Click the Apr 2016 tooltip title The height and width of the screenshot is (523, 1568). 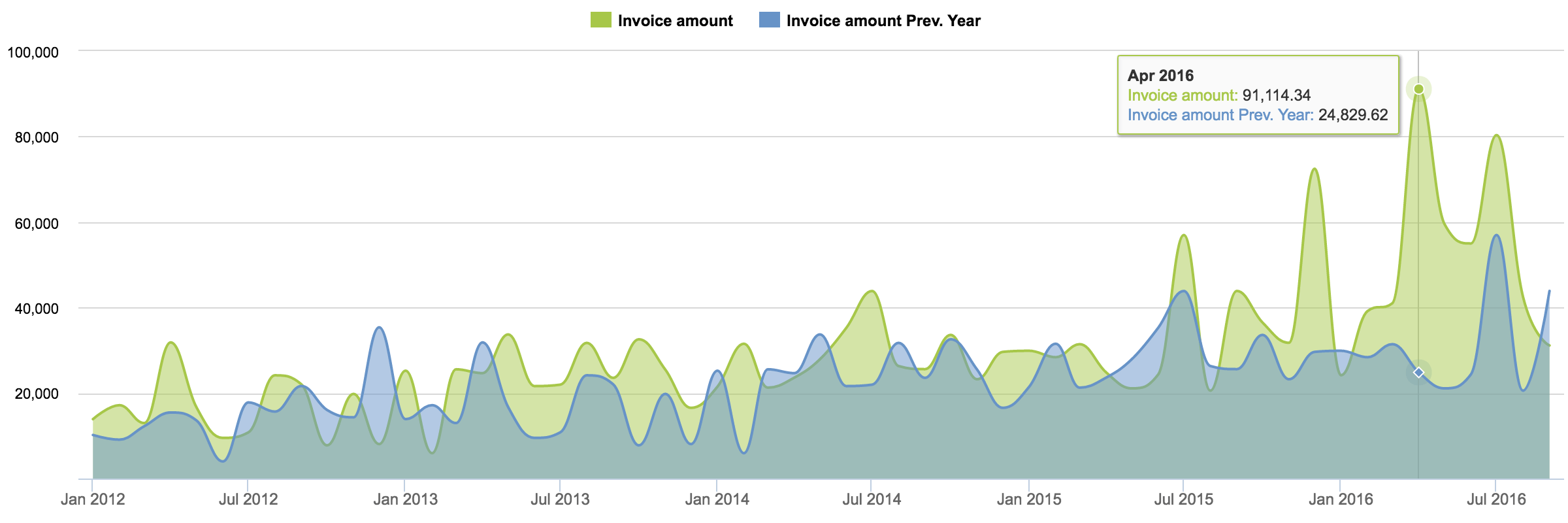[x=1160, y=76]
